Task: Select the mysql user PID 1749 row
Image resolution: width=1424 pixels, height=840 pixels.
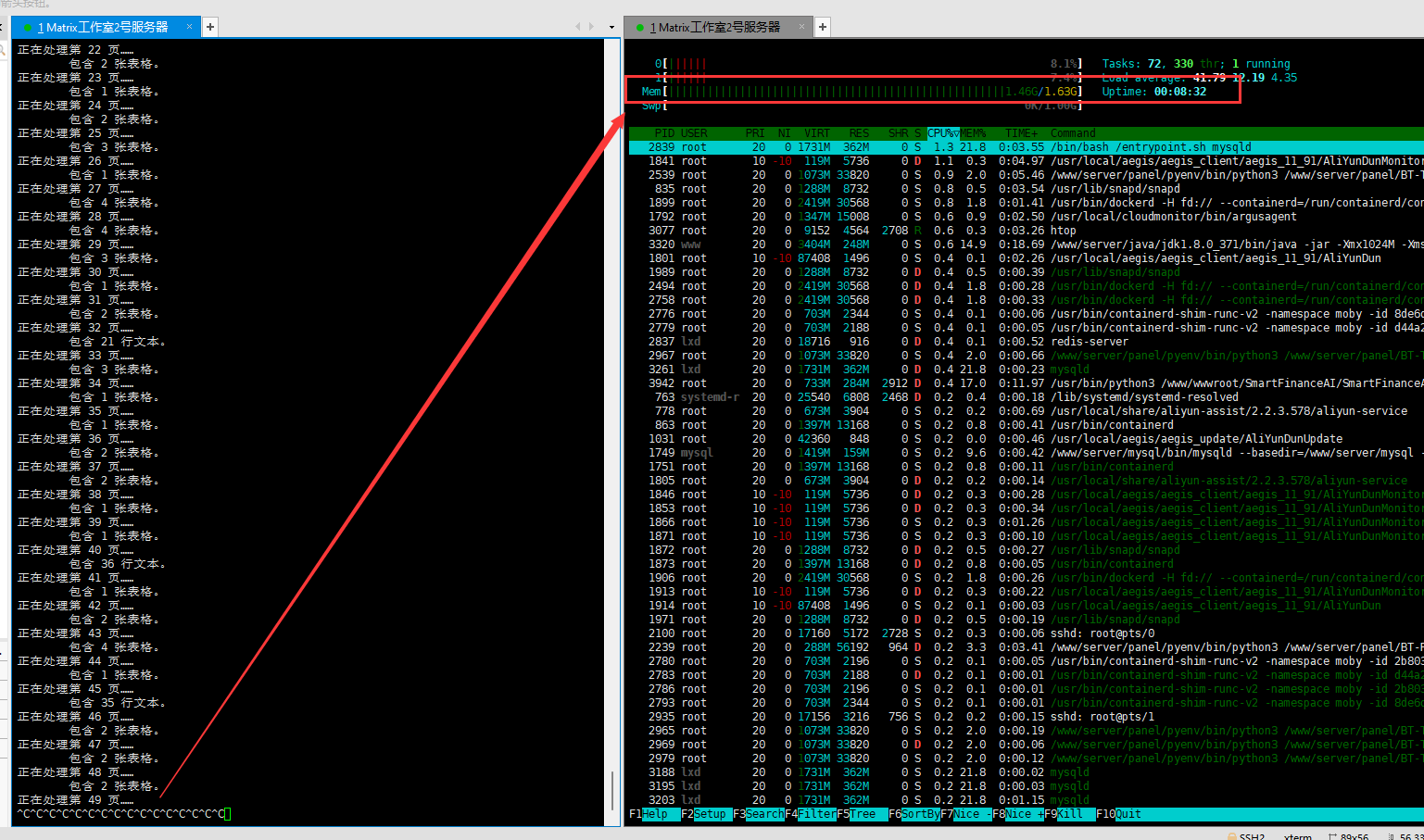Action: pyautogui.click(x=1026, y=453)
